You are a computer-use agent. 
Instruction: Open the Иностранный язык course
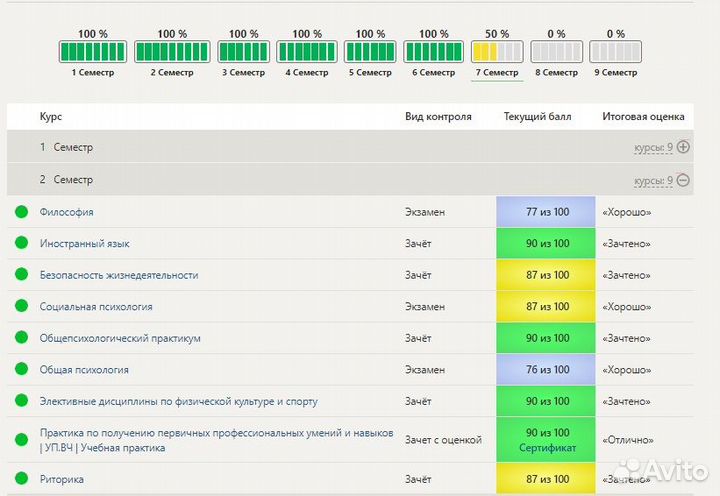(84, 244)
